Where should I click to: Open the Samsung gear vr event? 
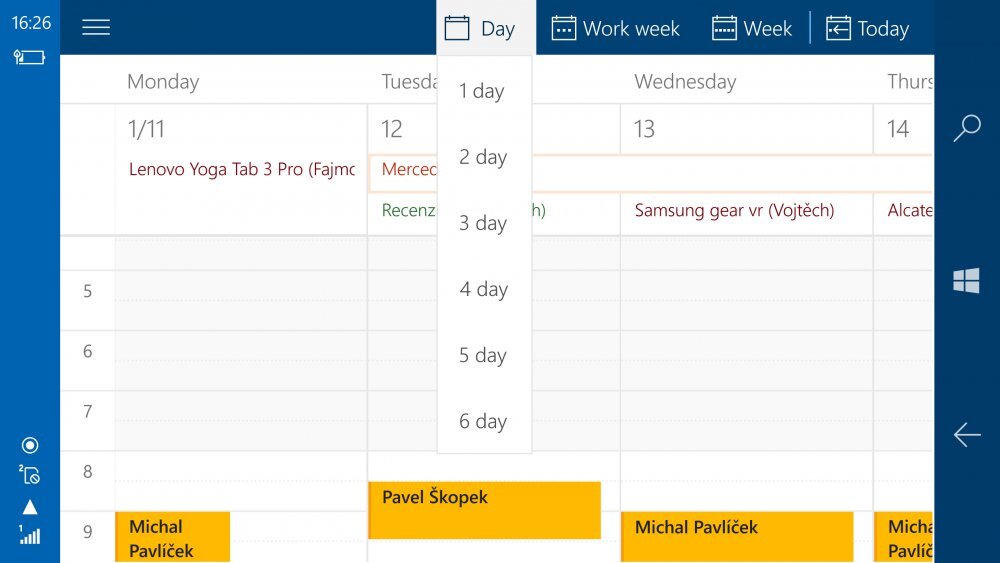click(x=734, y=210)
